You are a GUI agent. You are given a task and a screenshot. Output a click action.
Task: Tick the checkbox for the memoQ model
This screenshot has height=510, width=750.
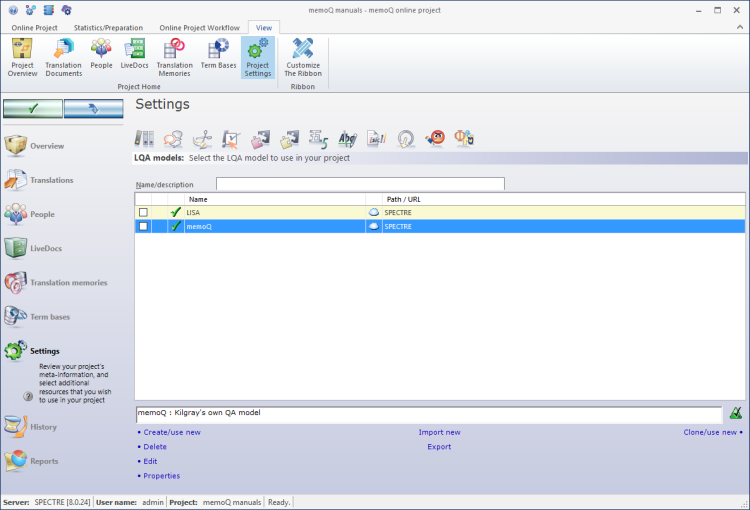pyautogui.click(x=143, y=226)
